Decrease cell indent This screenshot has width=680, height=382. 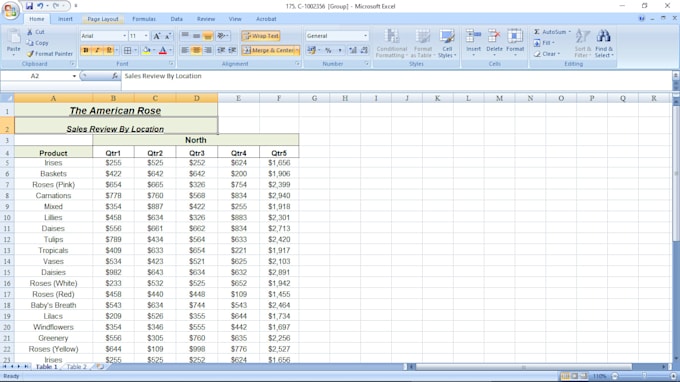[221, 50]
